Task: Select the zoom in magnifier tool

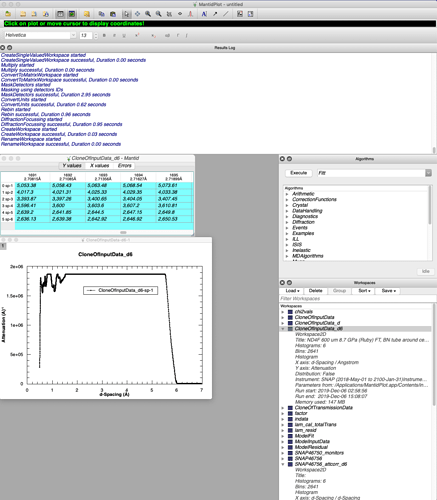Action: pos(148,14)
